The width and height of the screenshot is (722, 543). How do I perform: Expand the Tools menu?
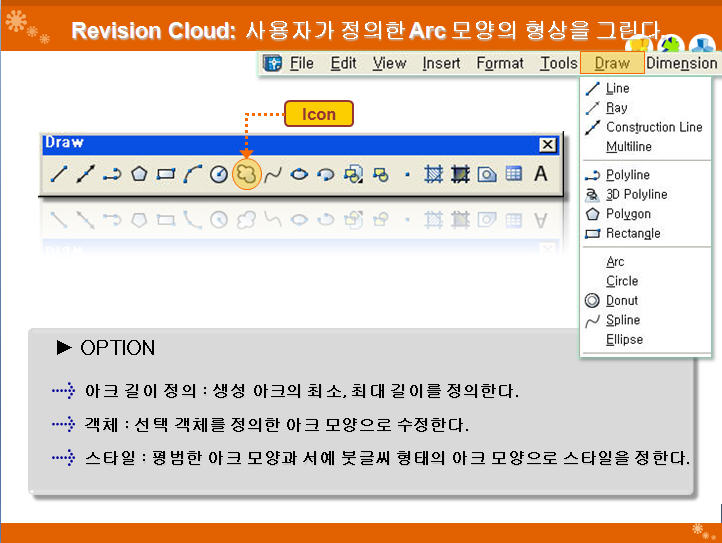pos(558,63)
